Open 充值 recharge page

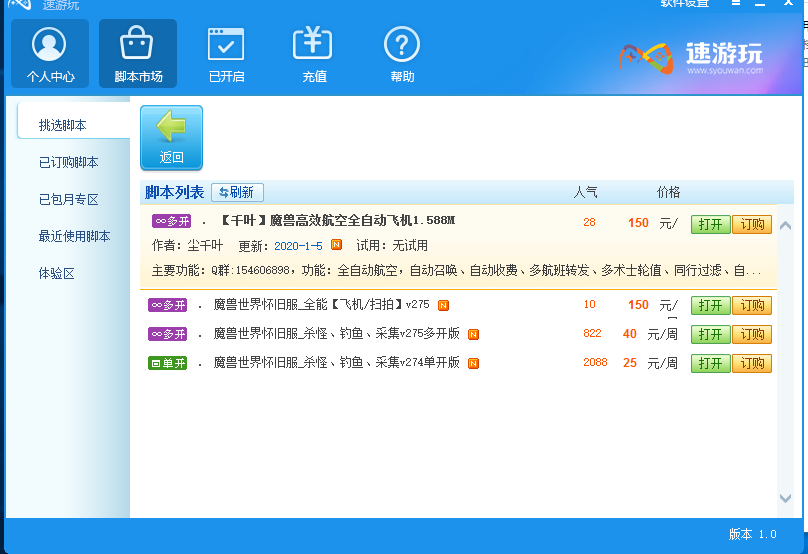[x=314, y=54]
